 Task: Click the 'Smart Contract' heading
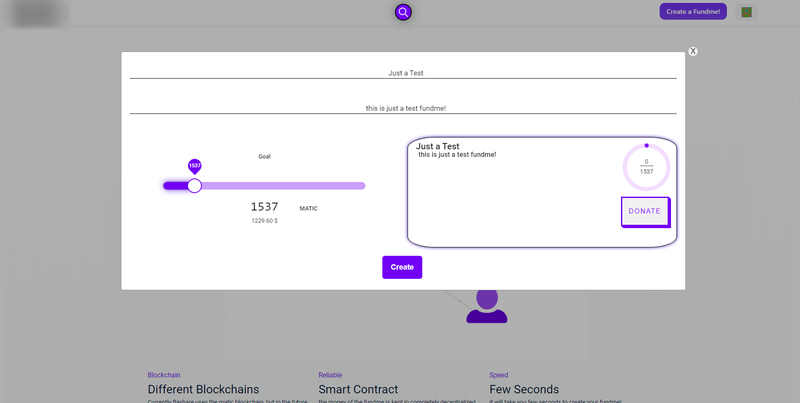click(x=358, y=389)
